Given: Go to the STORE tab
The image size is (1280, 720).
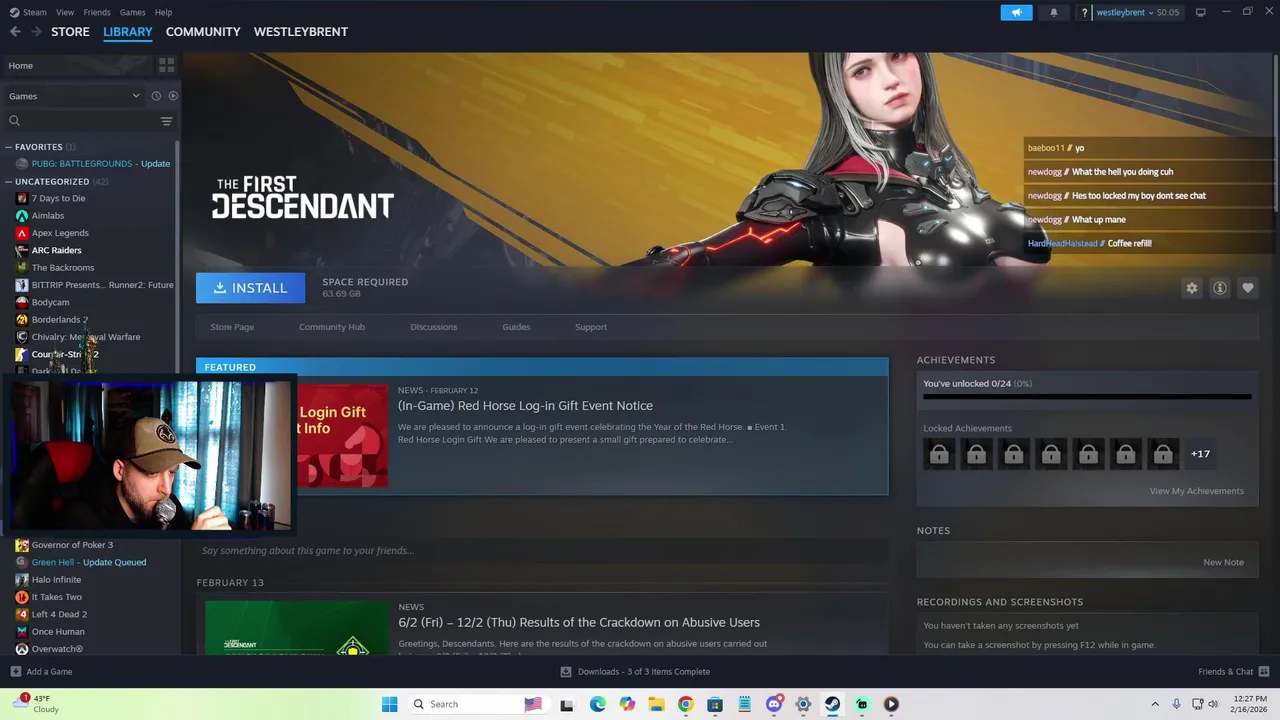Looking at the screenshot, I should click(70, 32).
